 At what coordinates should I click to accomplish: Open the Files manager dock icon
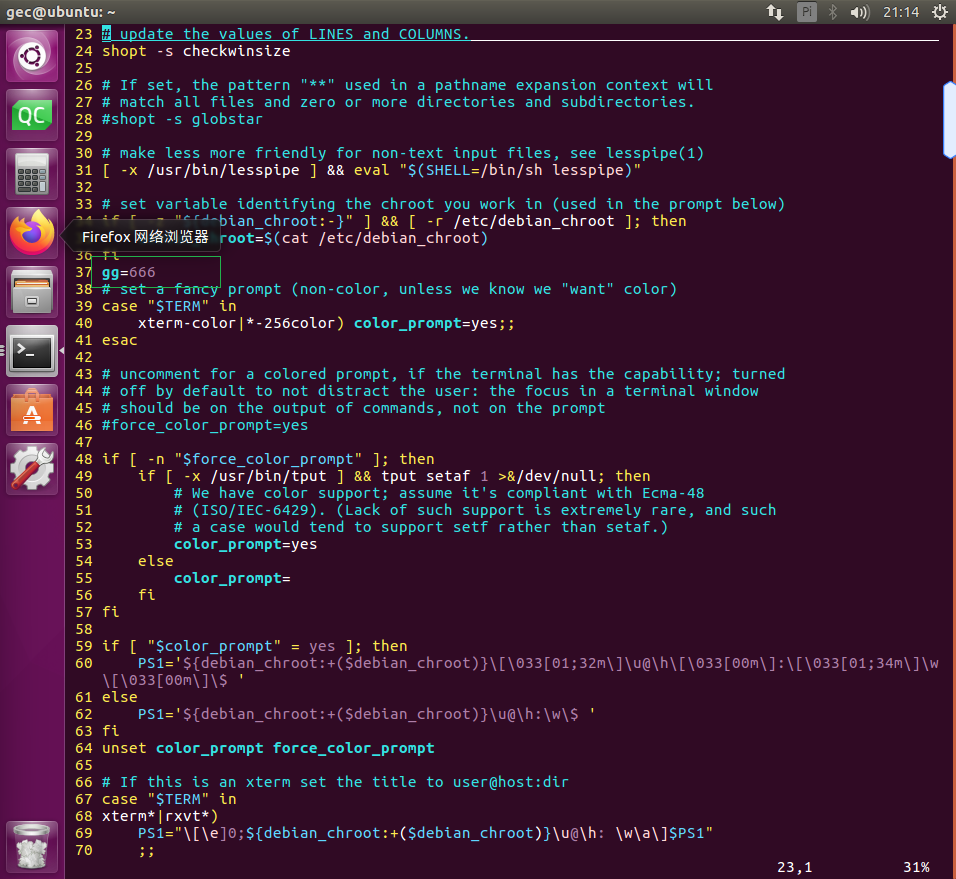[x=32, y=292]
